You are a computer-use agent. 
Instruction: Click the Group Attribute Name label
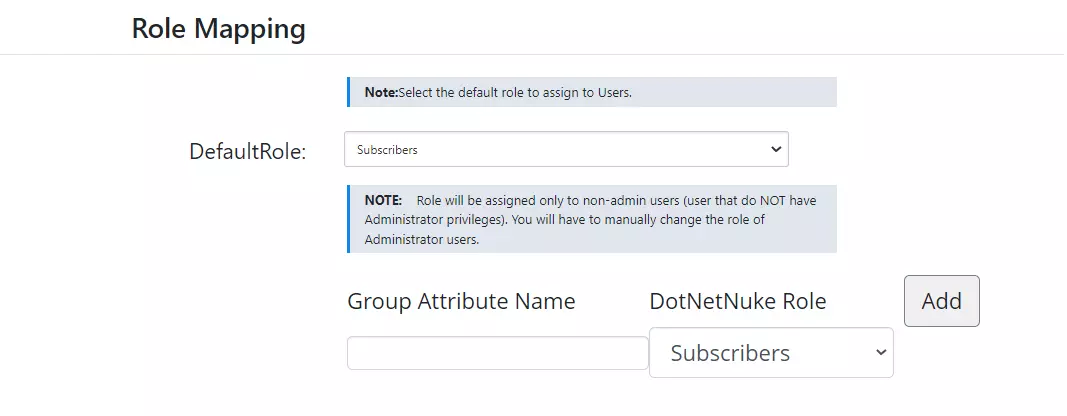(x=461, y=301)
